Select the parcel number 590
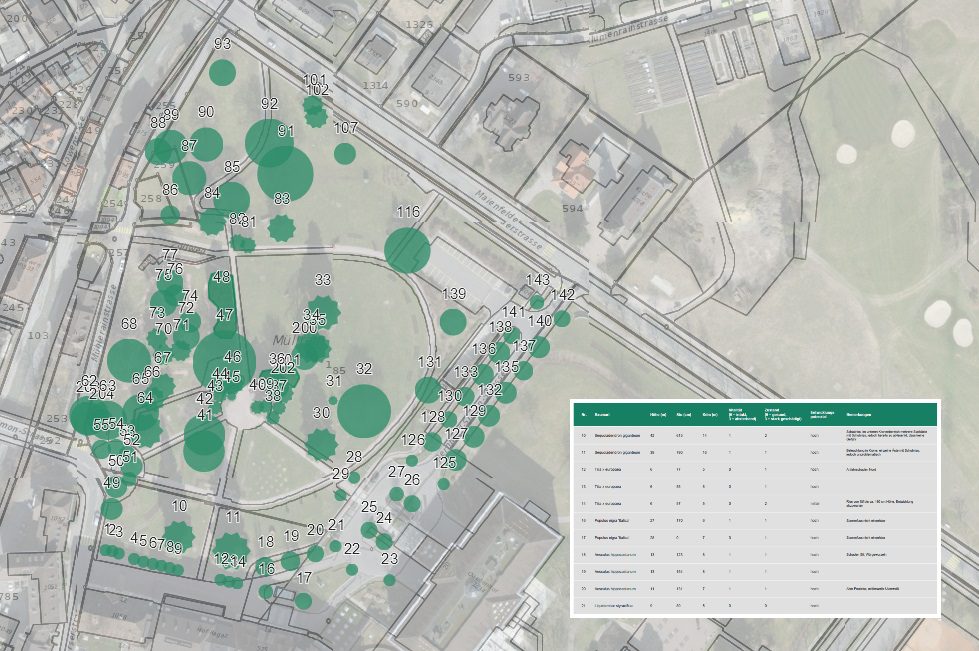Image resolution: width=979 pixels, height=651 pixels. [x=406, y=104]
